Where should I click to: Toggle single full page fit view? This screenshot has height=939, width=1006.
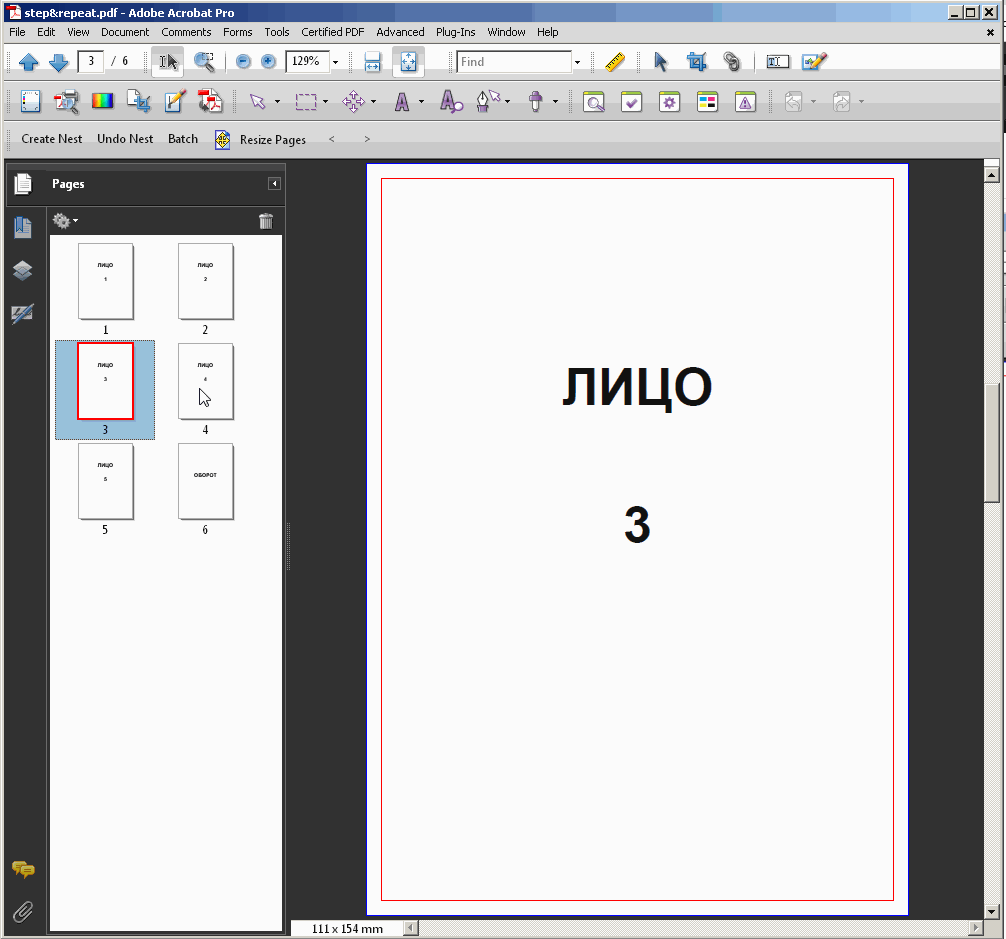[x=408, y=62]
